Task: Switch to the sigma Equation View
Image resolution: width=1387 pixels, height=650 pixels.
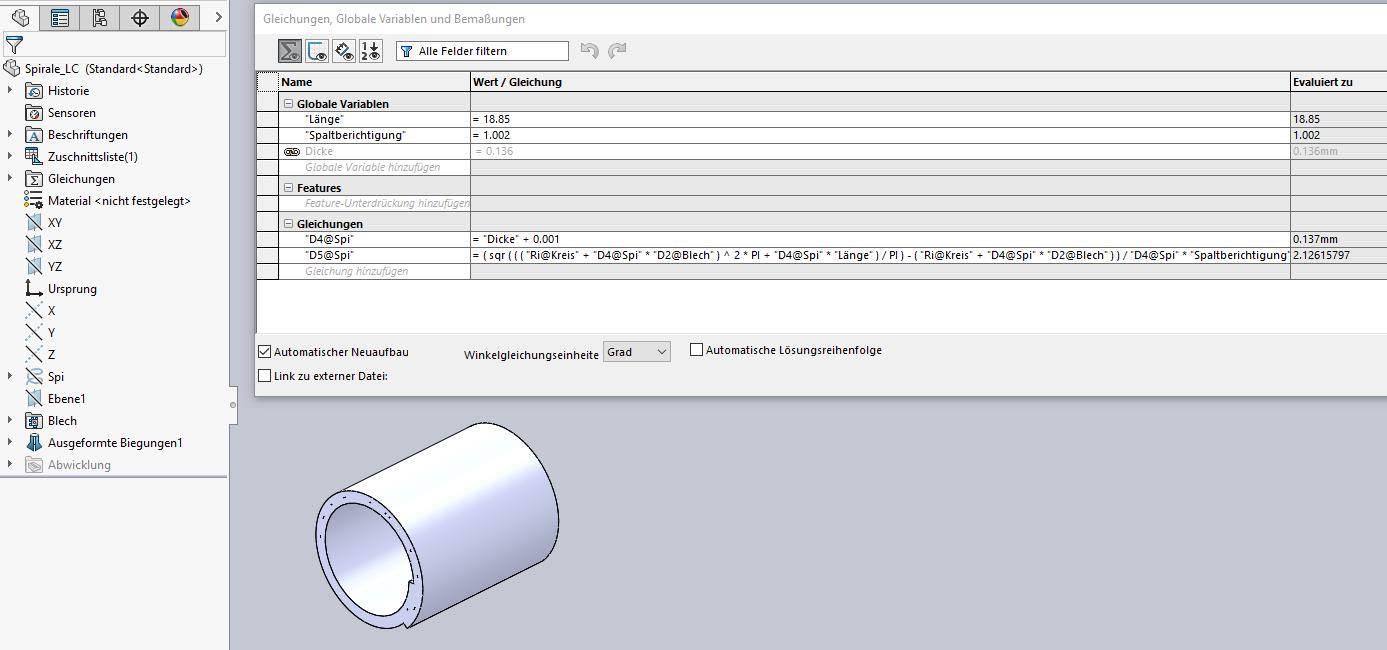Action: (290, 51)
